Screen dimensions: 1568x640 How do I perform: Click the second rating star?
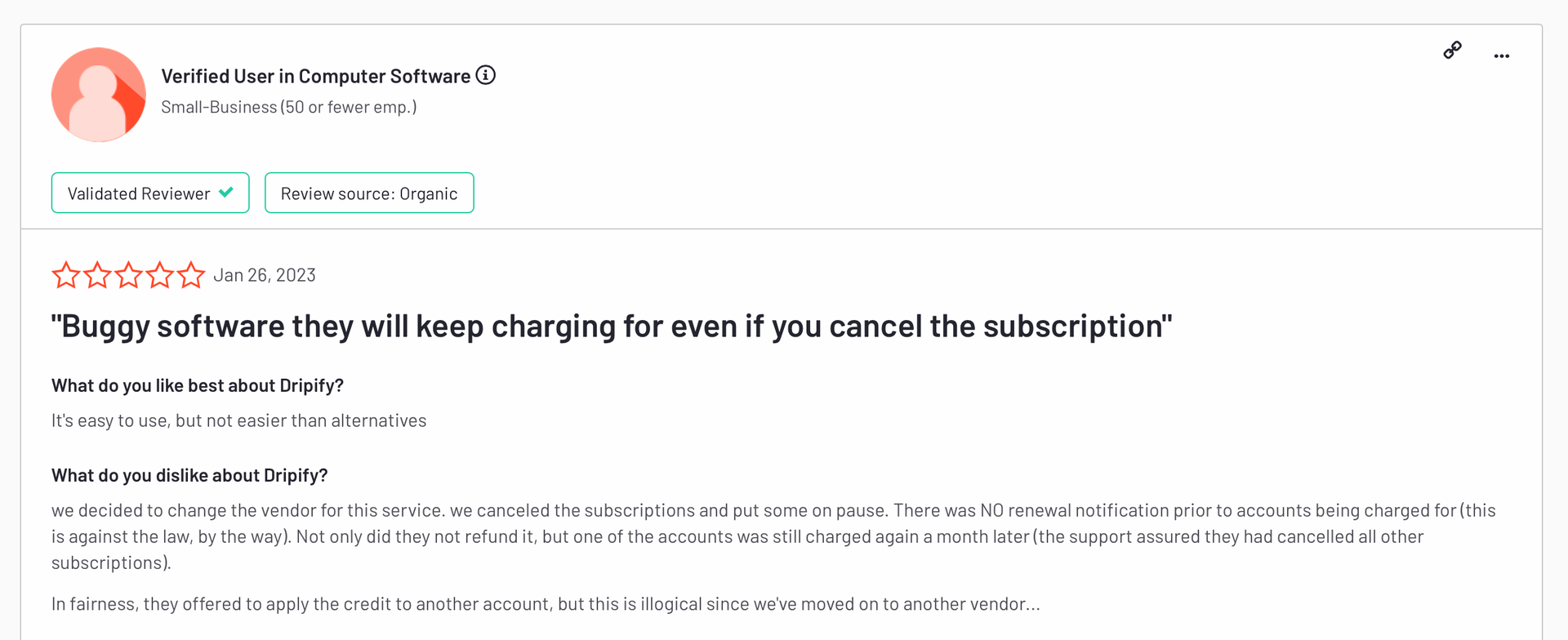pos(97,275)
